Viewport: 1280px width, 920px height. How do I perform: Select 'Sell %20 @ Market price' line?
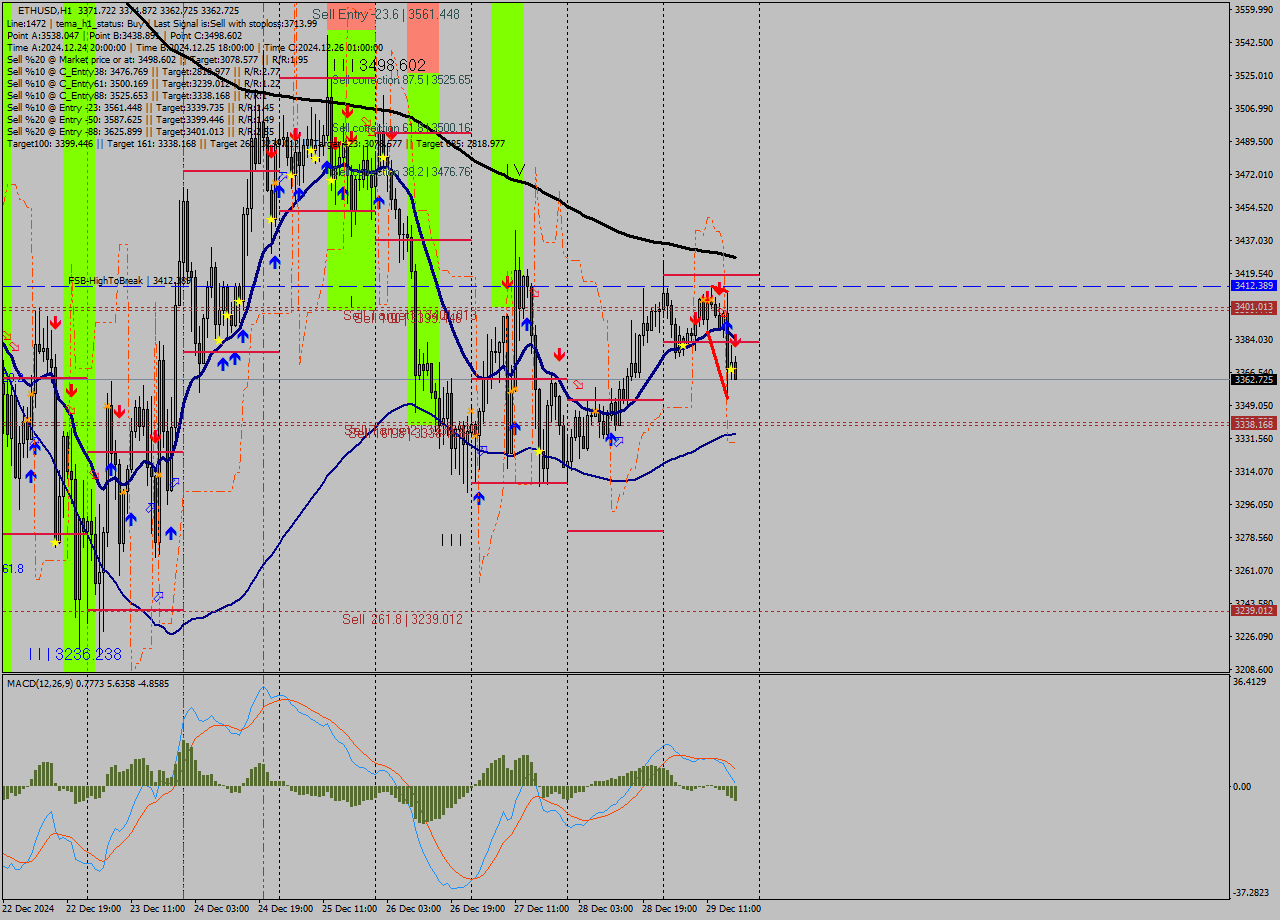coord(157,59)
